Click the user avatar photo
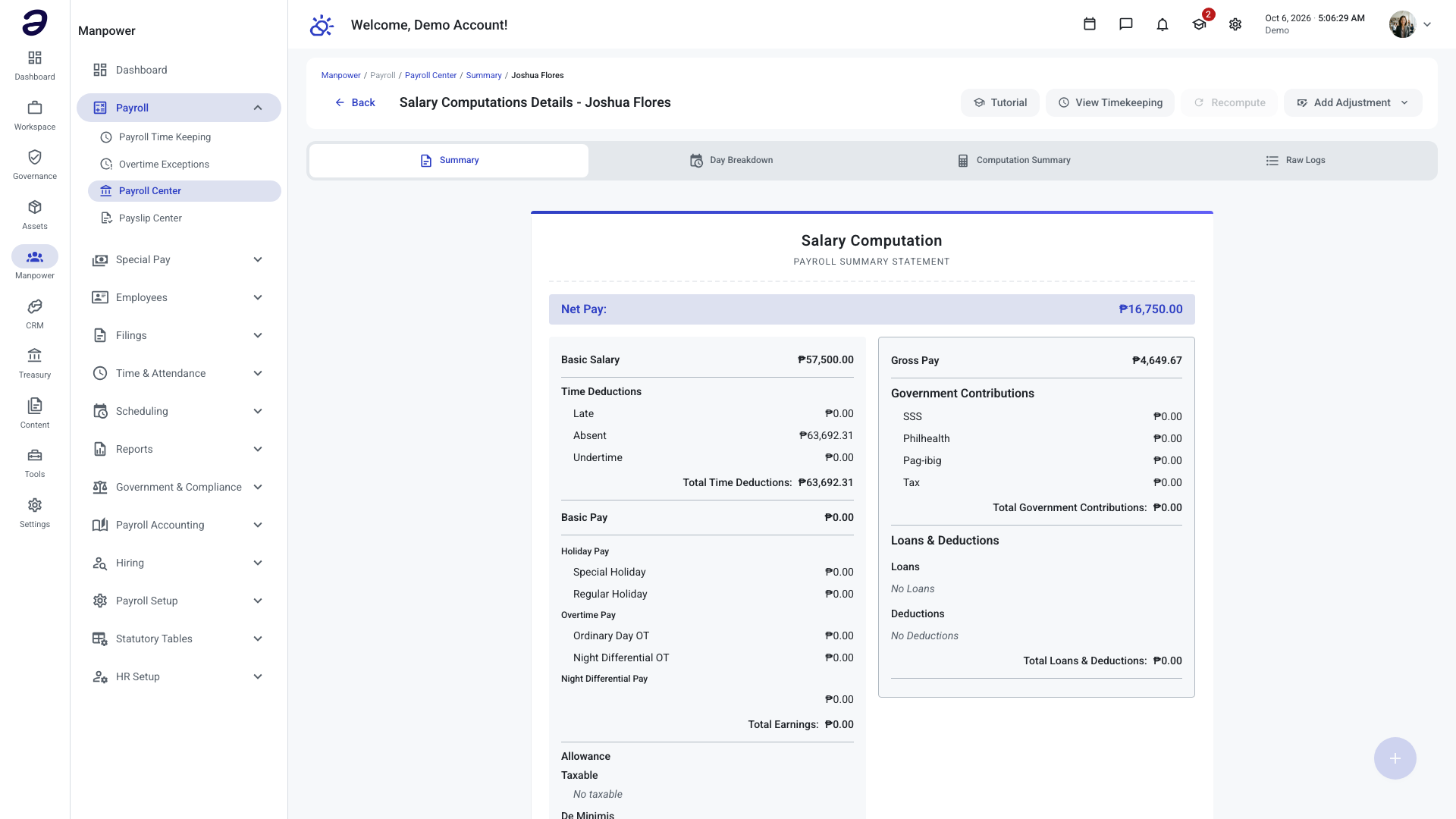Viewport: 1456px width, 819px height. [x=1402, y=24]
